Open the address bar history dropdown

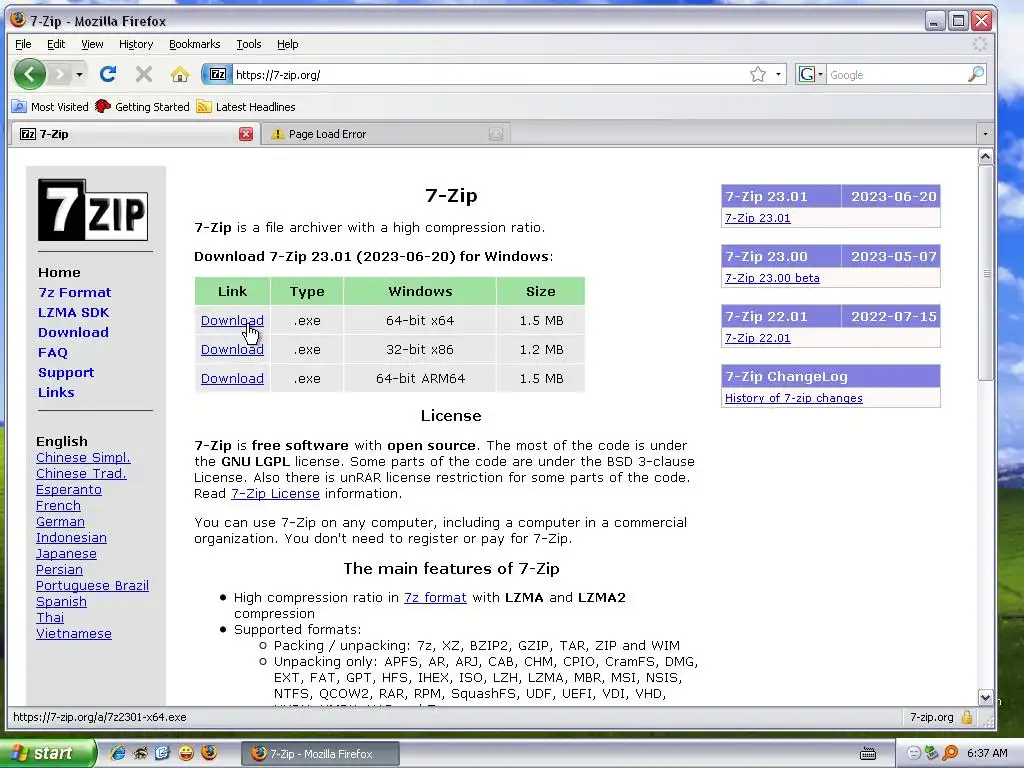(778, 74)
